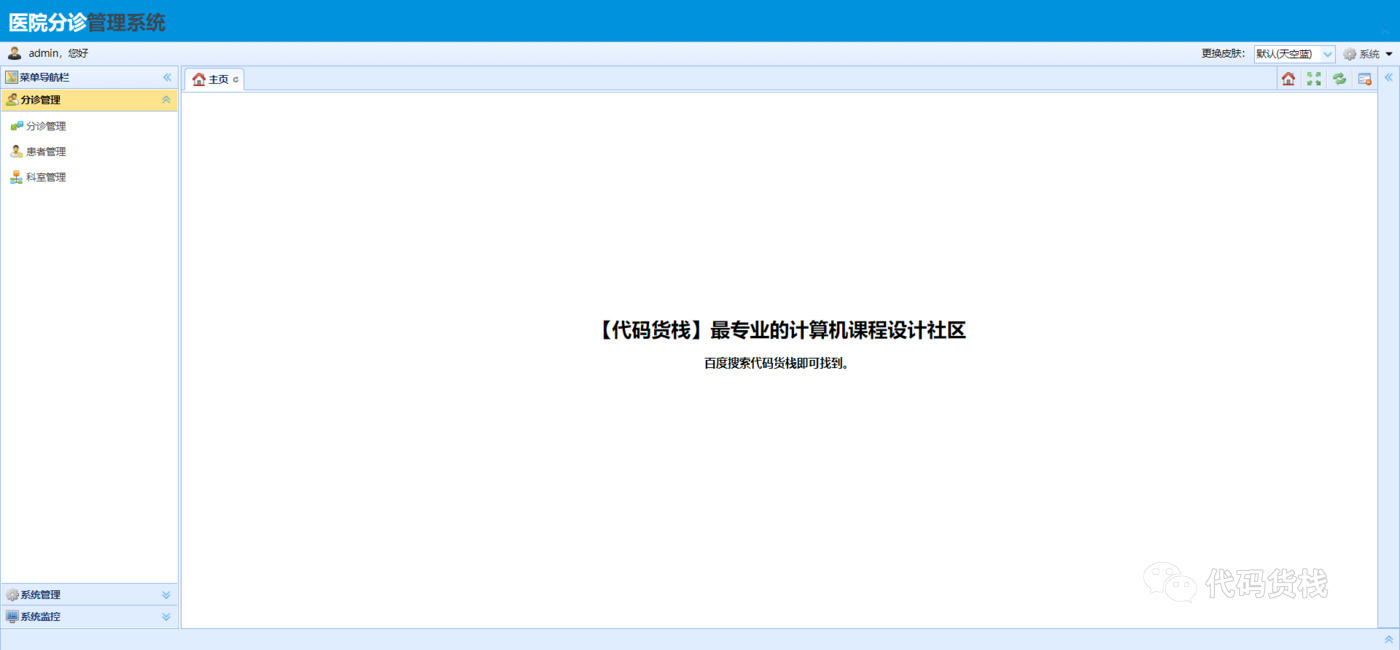Select the 主页 tab
The width and height of the screenshot is (1400, 650).
coord(214,79)
